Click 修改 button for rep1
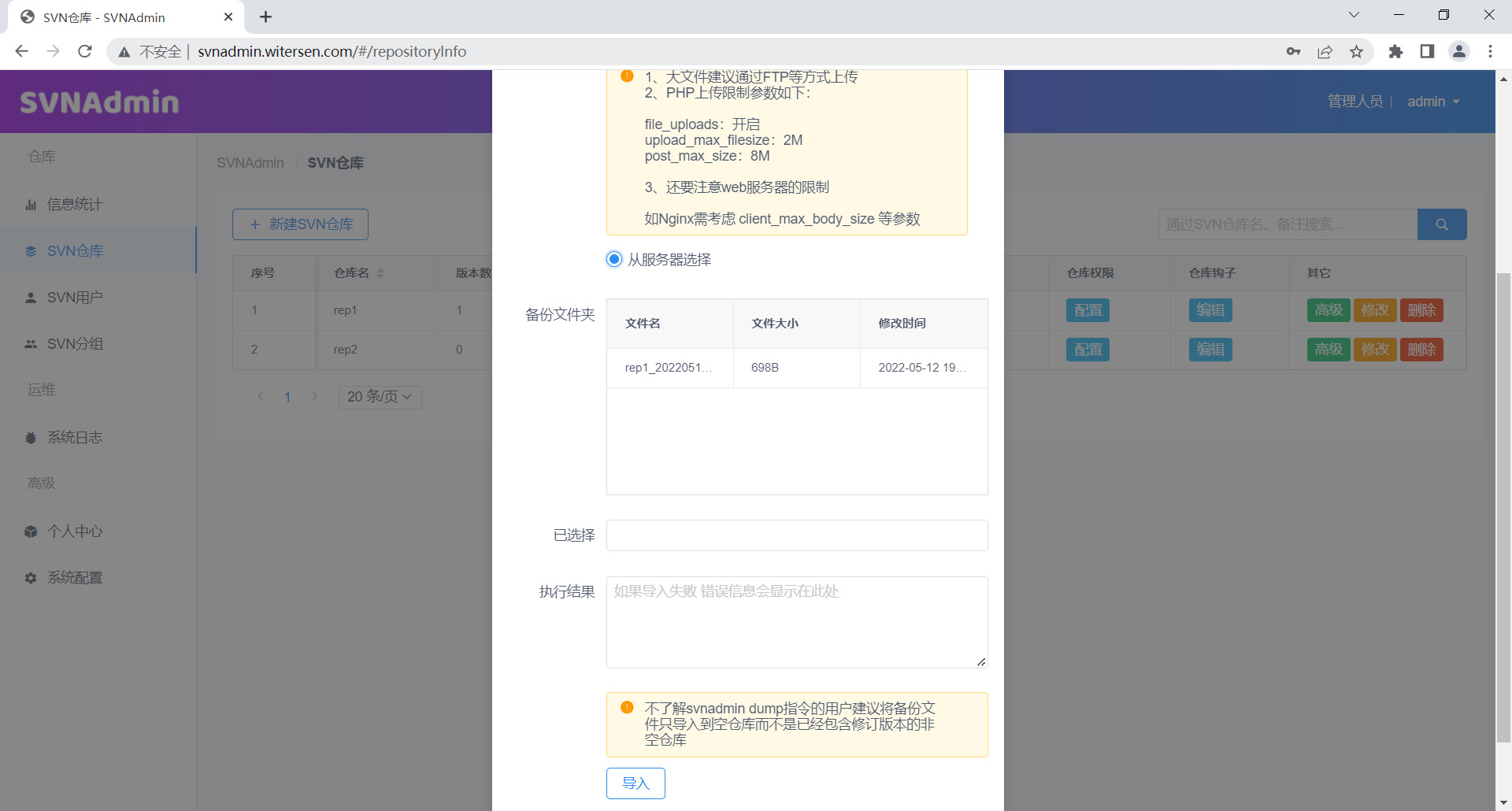The image size is (1512, 811). [x=1375, y=310]
